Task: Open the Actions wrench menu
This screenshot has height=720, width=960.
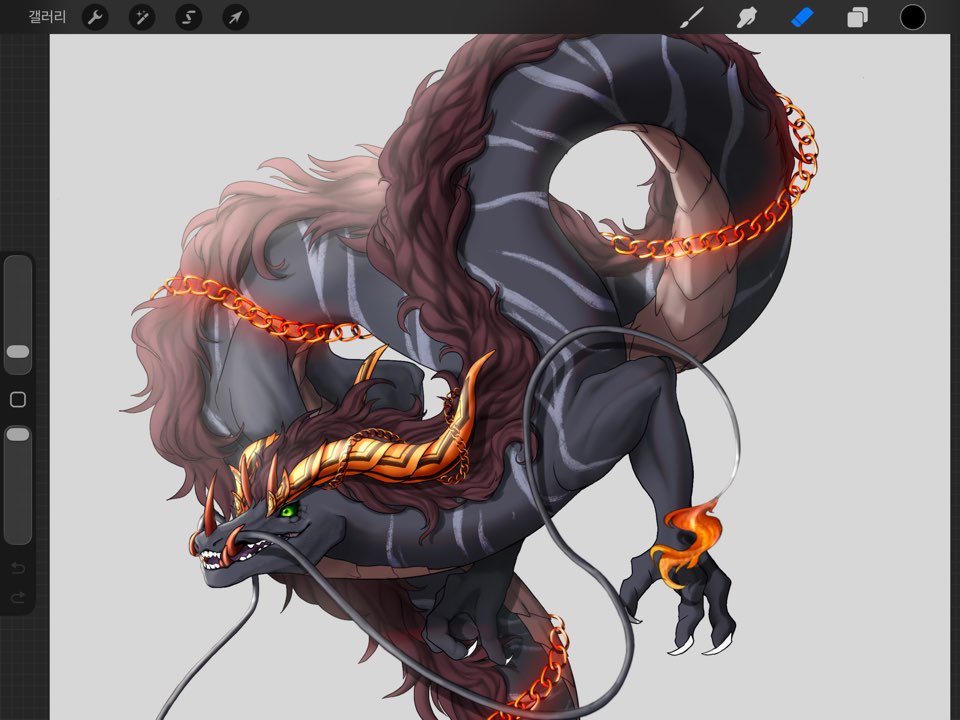Action: pyautogui.click(x=95, y=17)
